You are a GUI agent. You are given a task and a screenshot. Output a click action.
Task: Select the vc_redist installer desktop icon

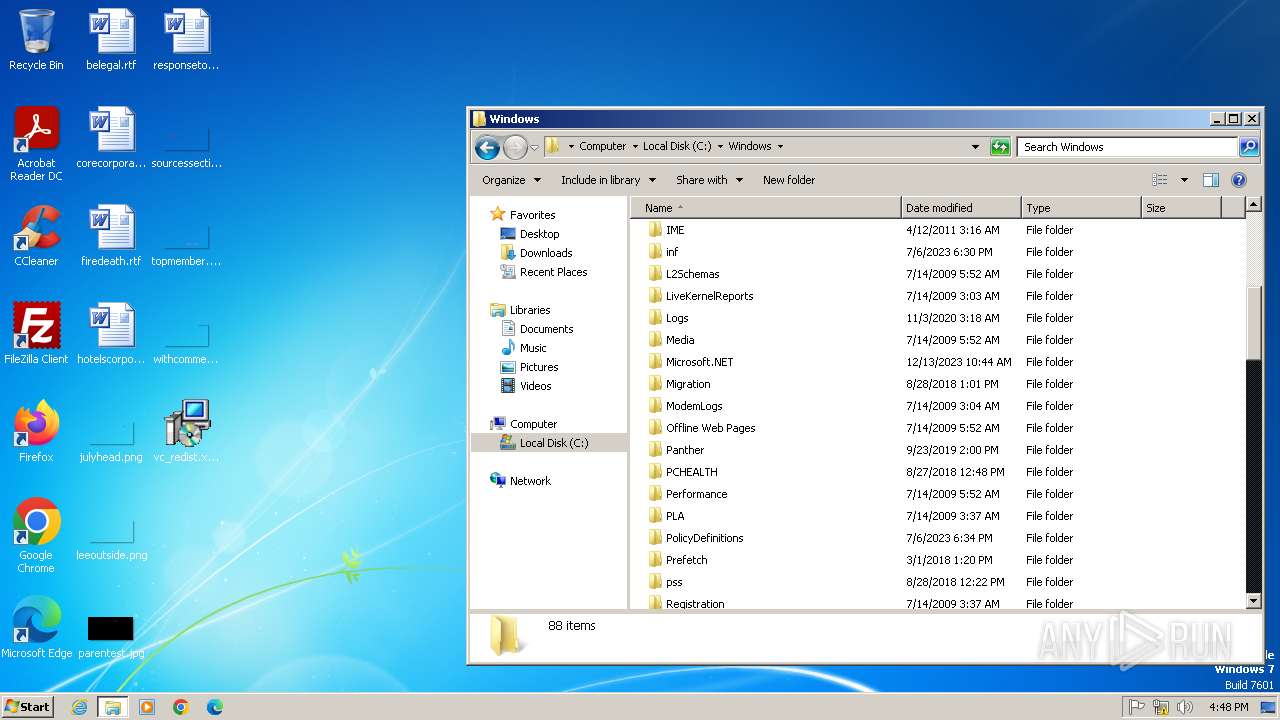[x=186, y=432]
